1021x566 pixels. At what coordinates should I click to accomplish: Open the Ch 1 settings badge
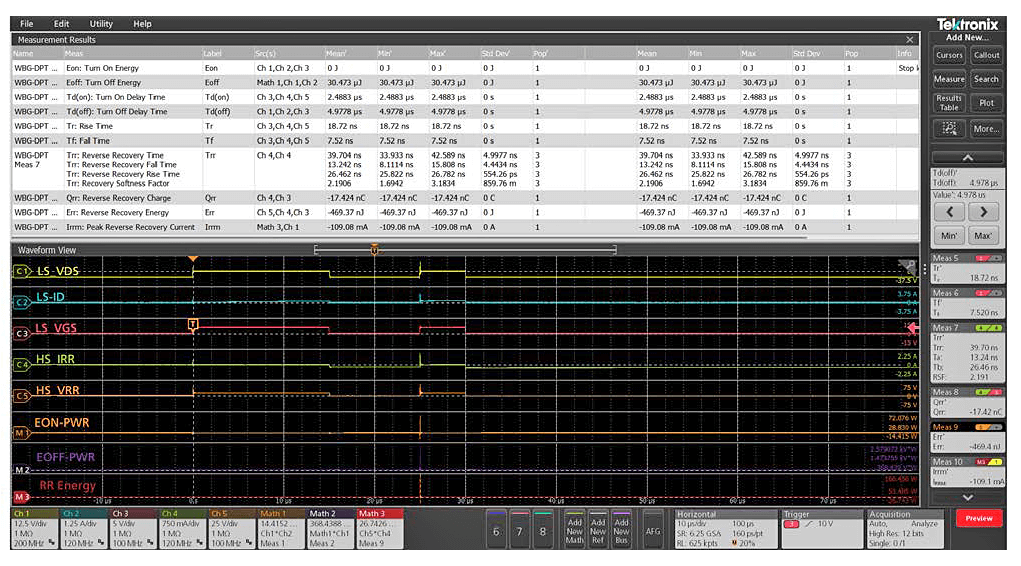(35, 528)
